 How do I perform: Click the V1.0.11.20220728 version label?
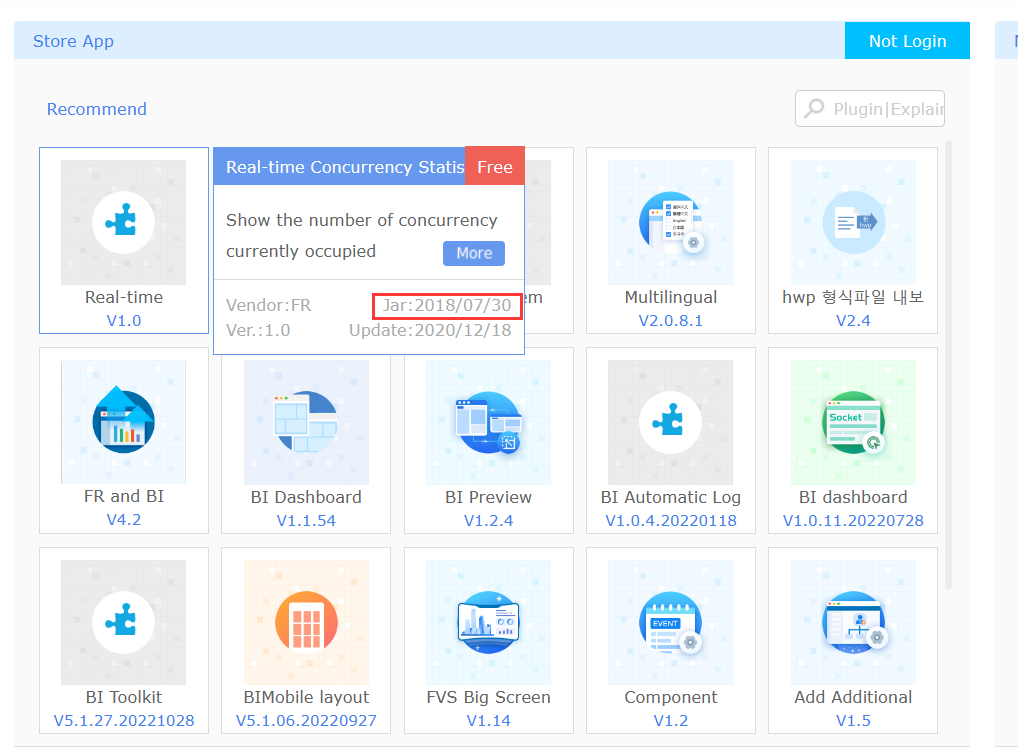tap(853, 520)
